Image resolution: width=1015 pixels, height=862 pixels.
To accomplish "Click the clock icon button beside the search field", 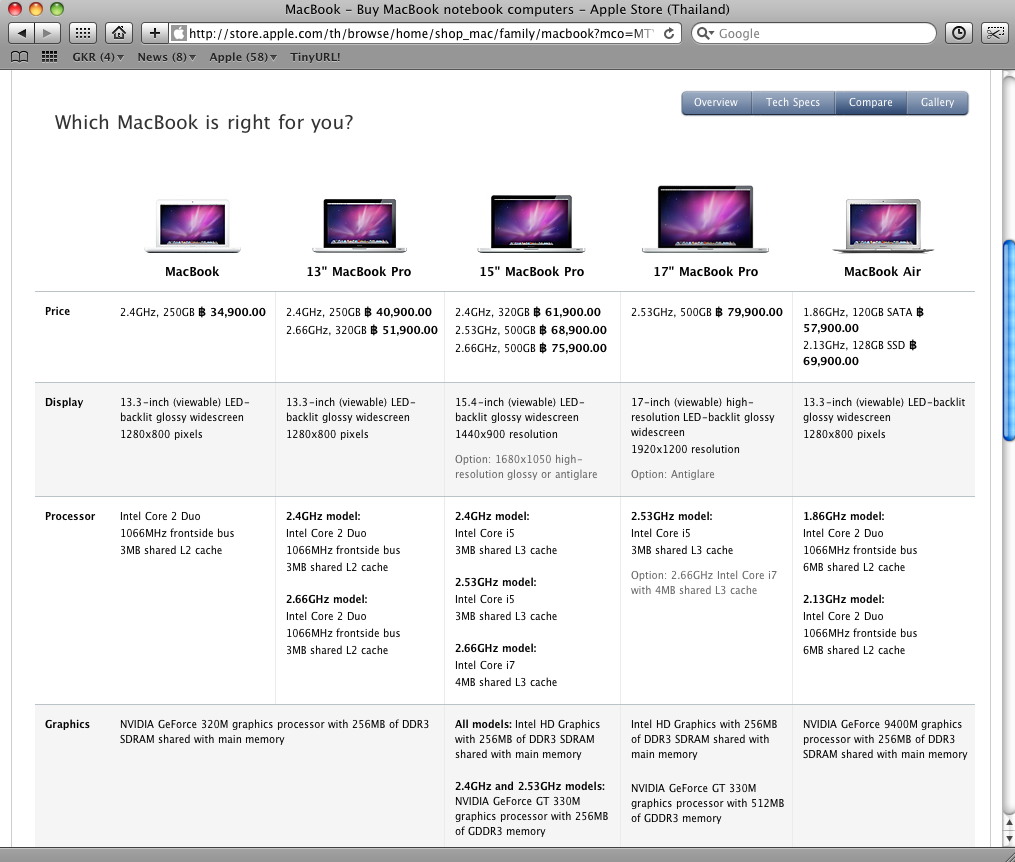I will coord(959,33).
